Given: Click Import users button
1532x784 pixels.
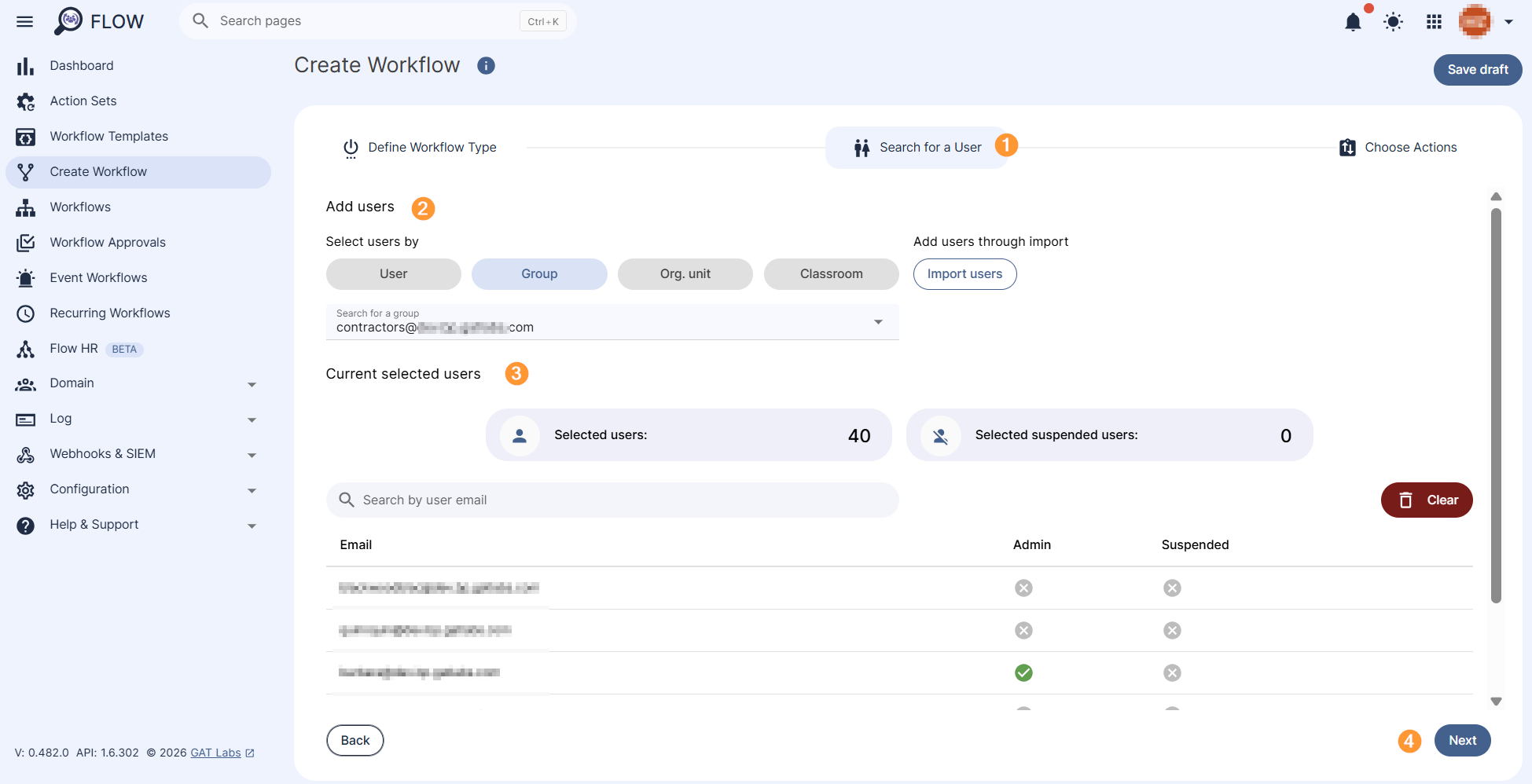Looking at the screenshot, I should click(x=964, y=274).
